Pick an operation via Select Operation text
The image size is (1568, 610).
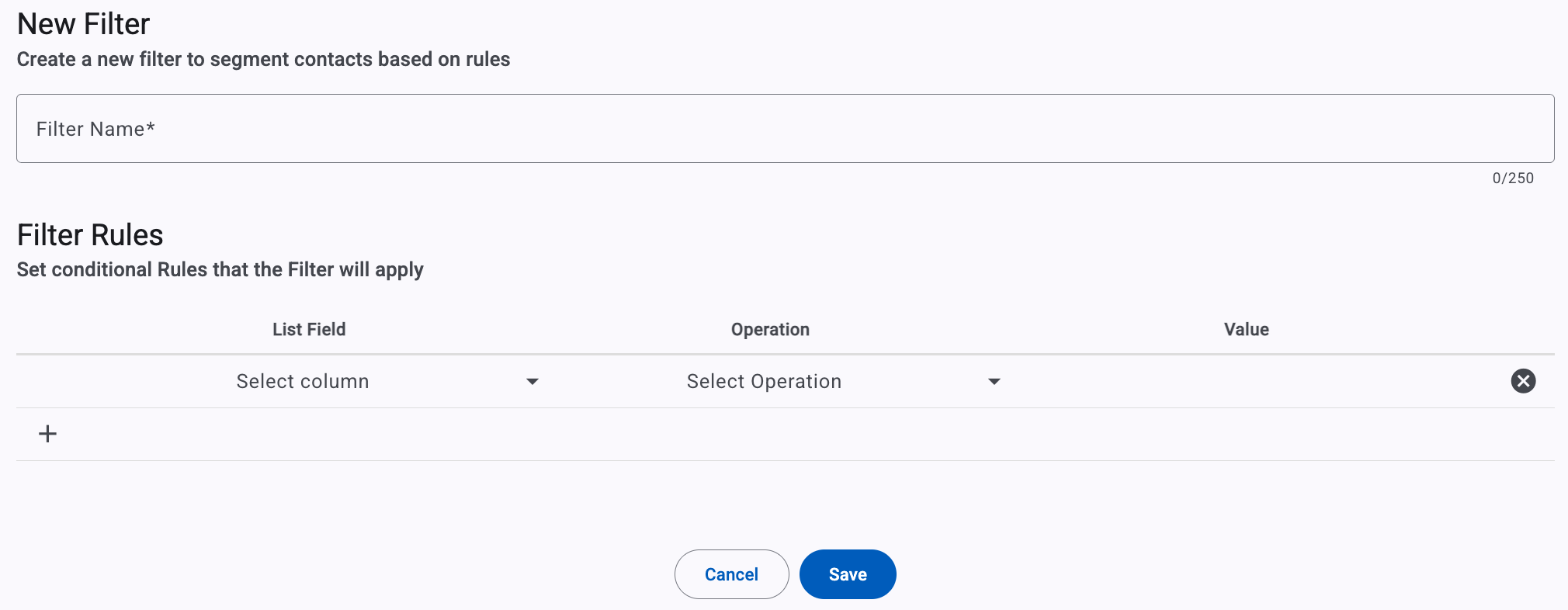coord(764,381)
